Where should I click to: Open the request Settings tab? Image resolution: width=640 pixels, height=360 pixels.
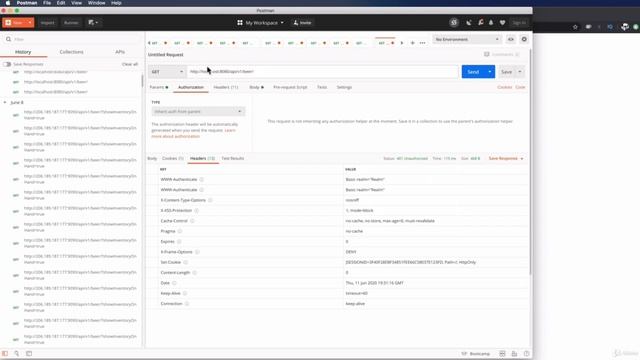[344, 87]
